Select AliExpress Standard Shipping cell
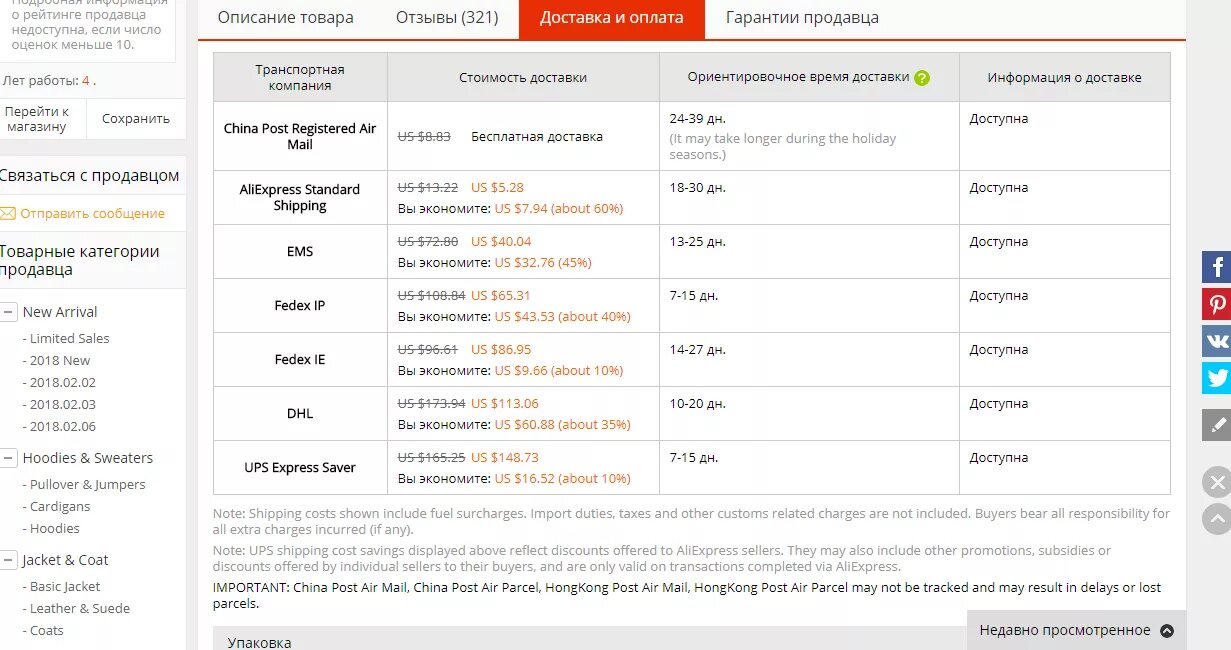Screen dimensions: 1231x650 coord(300,197)
